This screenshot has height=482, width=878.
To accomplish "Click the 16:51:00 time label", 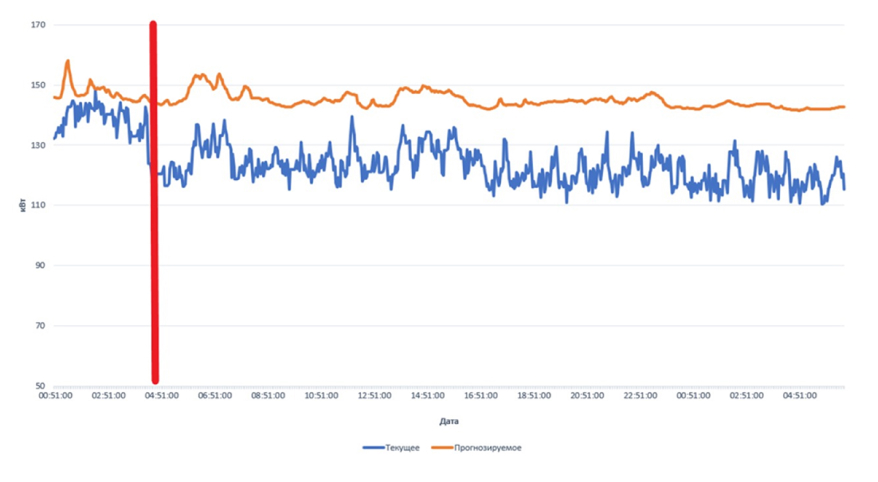I will pyautogui.click(x=480, y=396).
